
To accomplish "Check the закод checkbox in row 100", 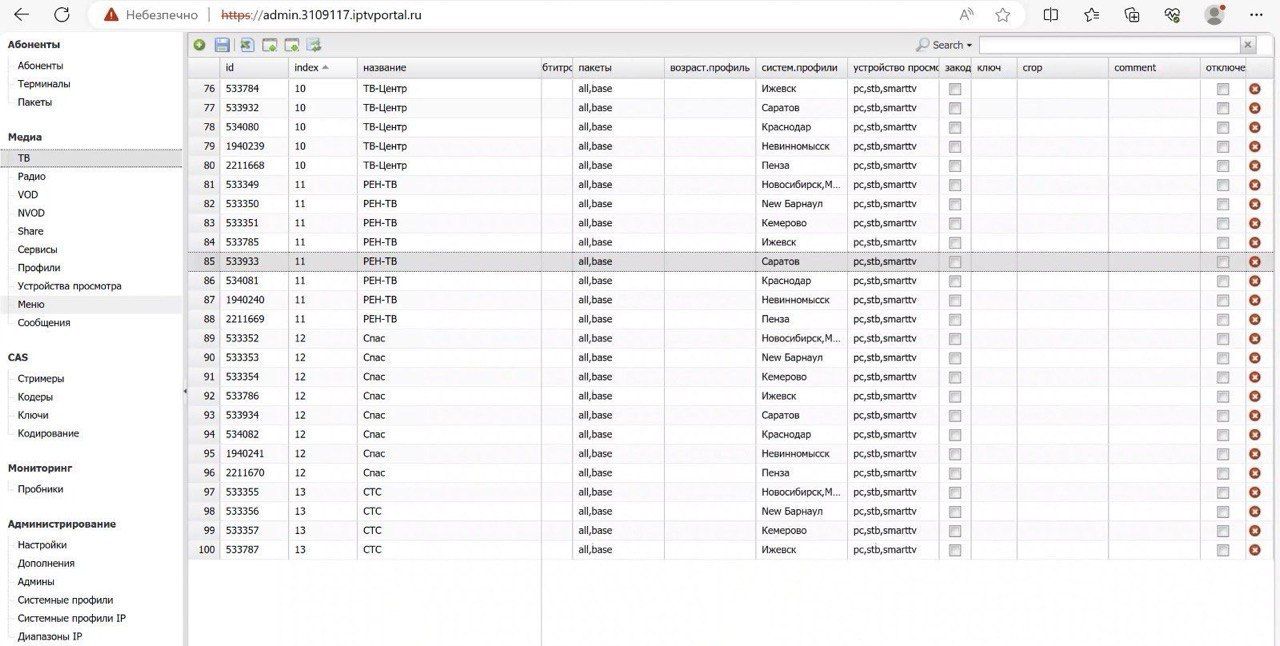I will [x=955, y=550].
